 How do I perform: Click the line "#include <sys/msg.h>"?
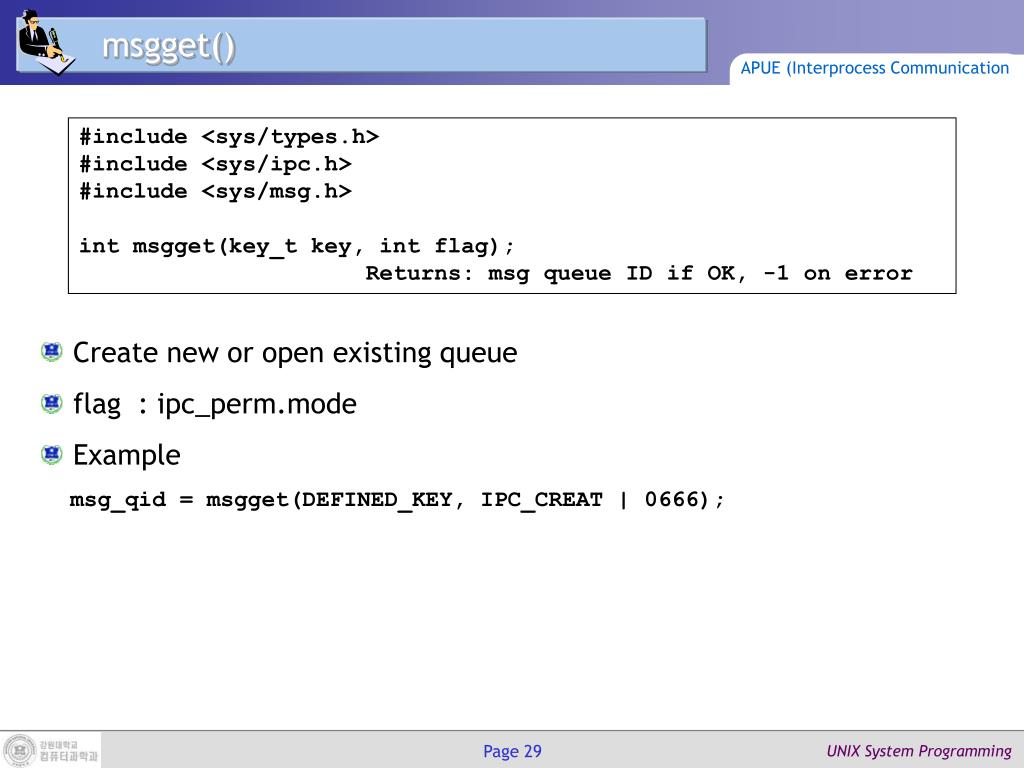[x=216, y=191]
